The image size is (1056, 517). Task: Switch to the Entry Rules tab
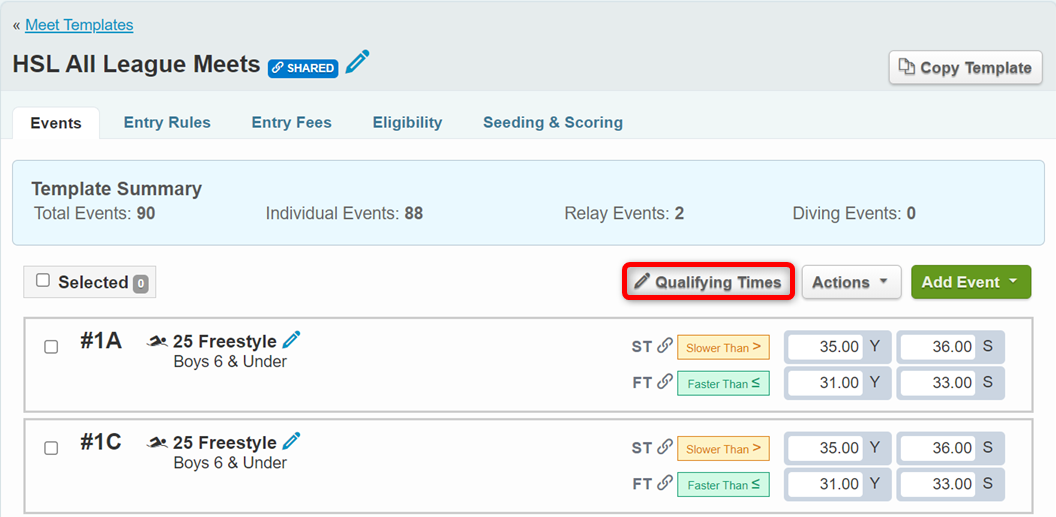pos(167,123)
